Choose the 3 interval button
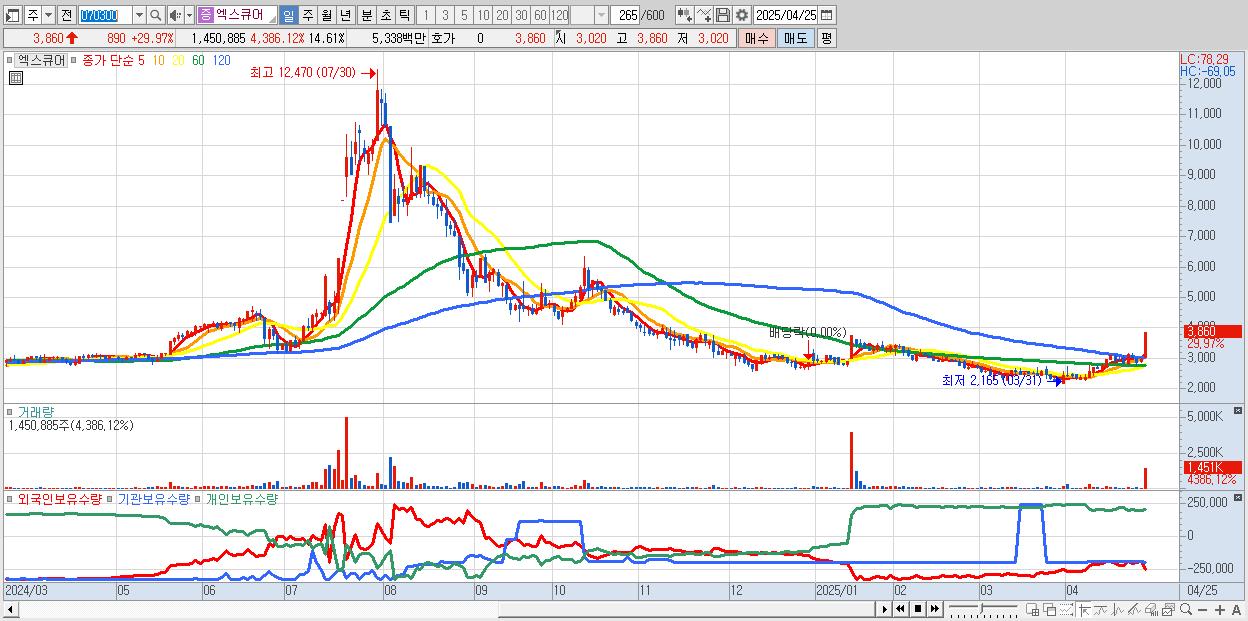1248x621 pixels. click(445, 16)
